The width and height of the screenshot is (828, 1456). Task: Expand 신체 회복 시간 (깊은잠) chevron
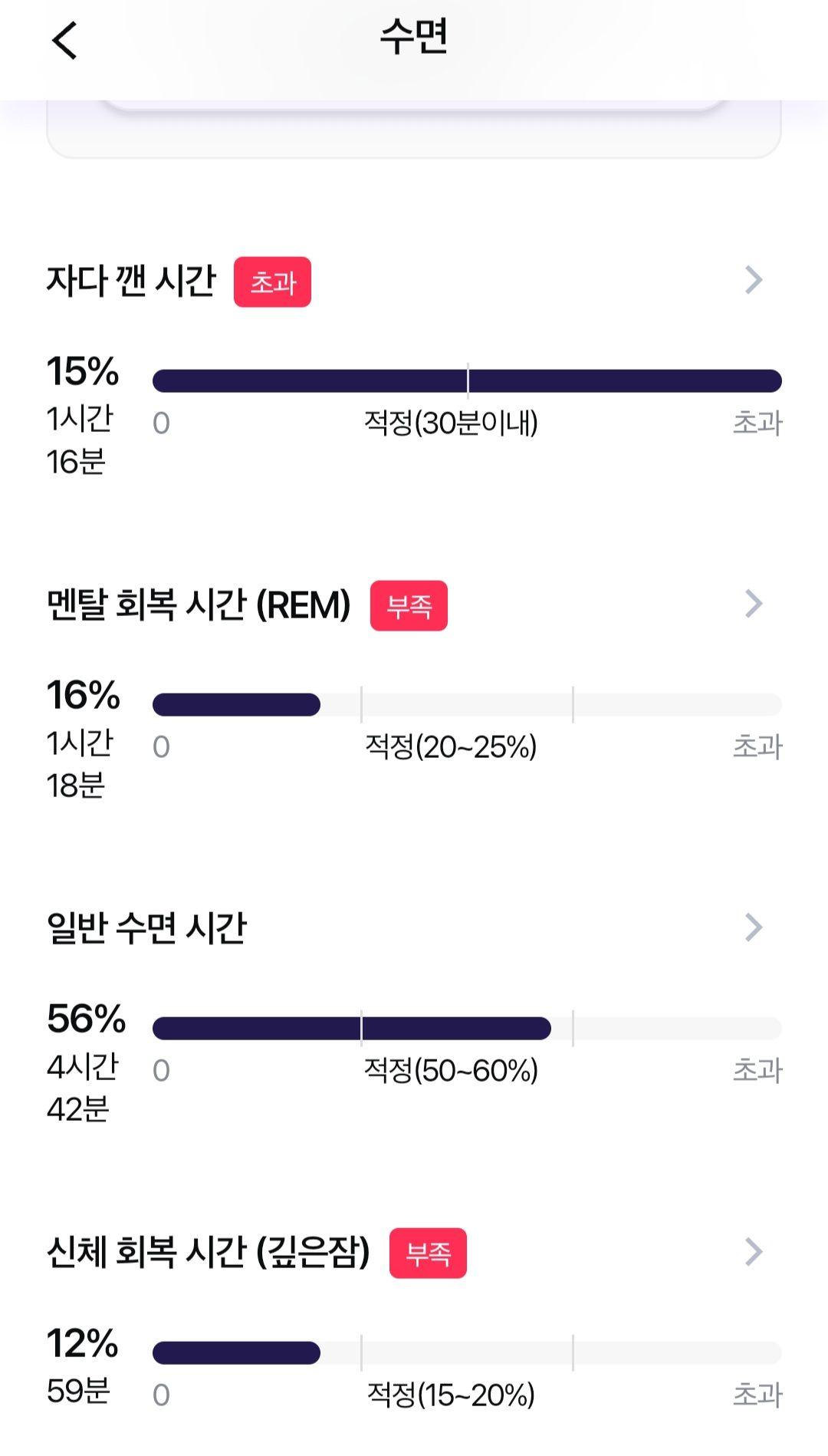(x=754, y=1252)
